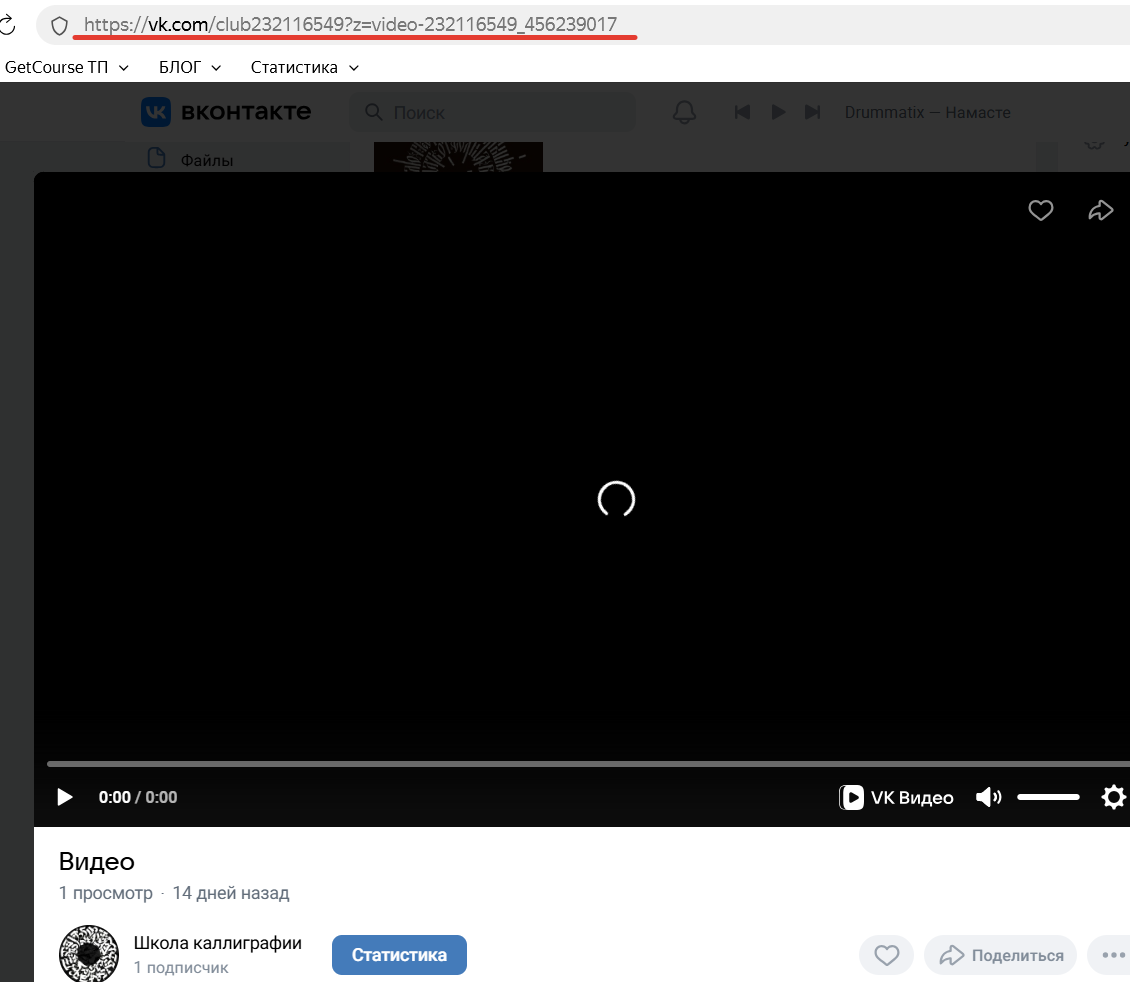
Task: Toggle the heart next to Поделиться
Action: click(x=886, y=955)
